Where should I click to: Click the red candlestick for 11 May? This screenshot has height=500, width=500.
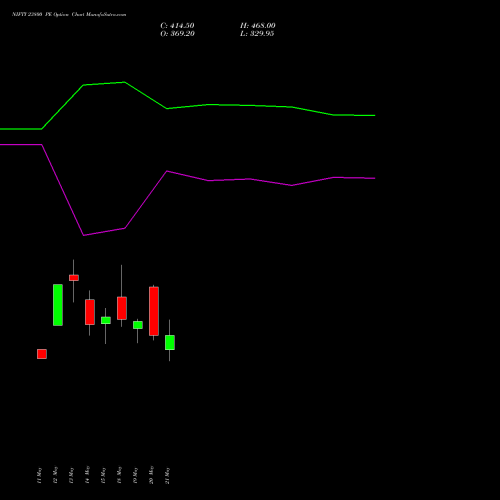point(42,354)
